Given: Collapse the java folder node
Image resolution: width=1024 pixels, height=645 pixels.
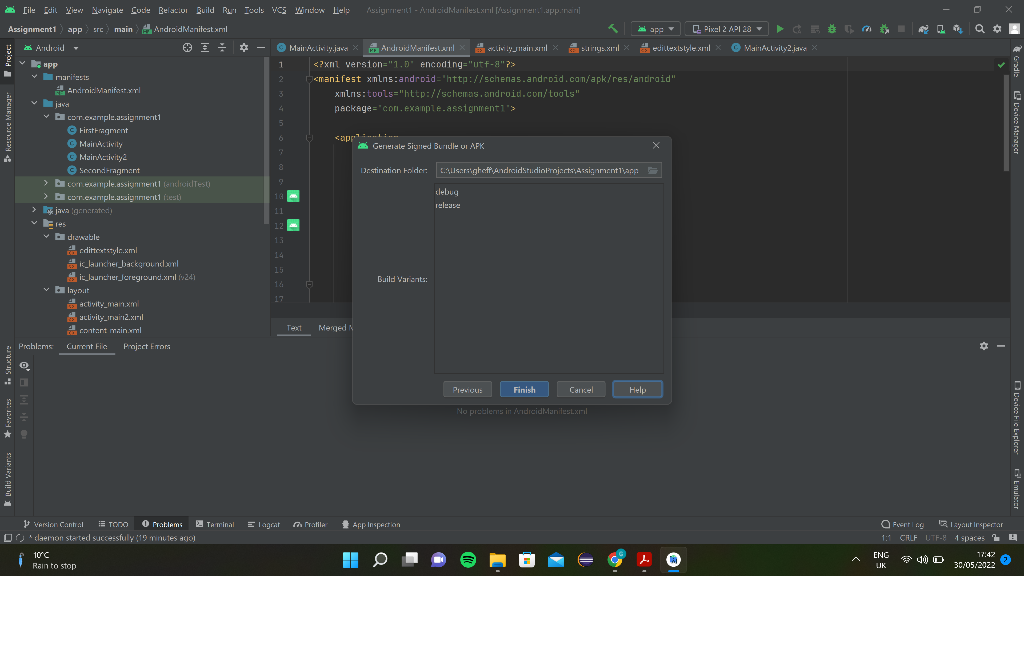Looking at the screenshot, I should pyautogui.click(x=35, y=103).
